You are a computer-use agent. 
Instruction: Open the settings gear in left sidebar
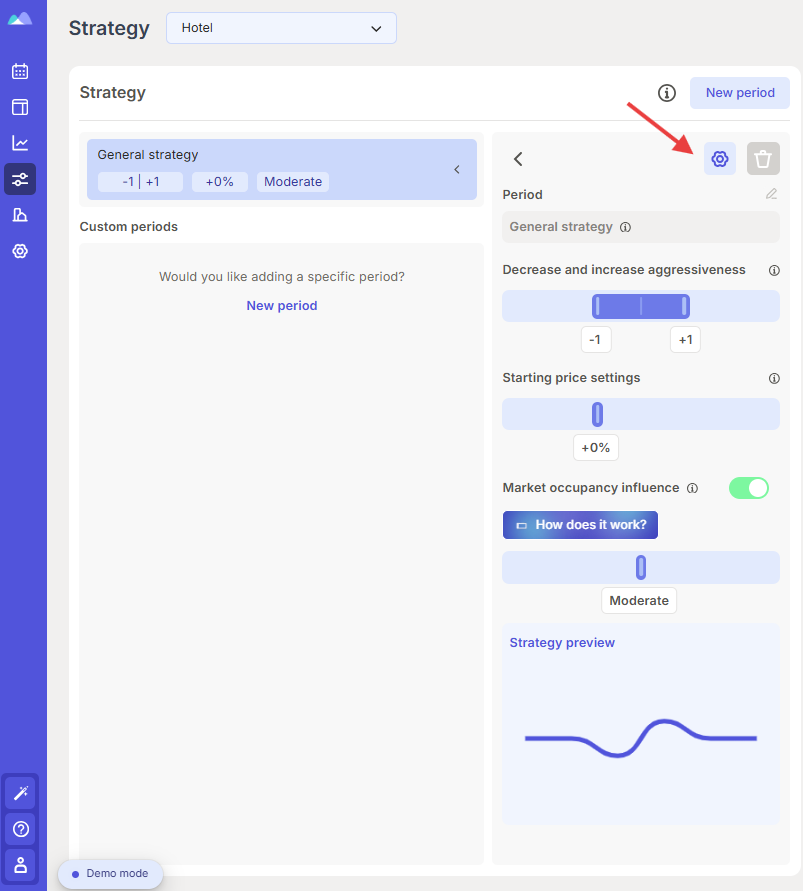click(x=20, y=251)
